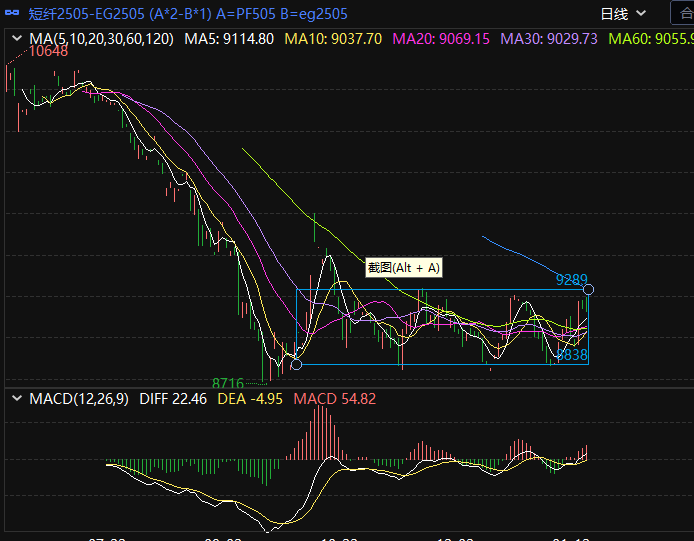
Task: Click the MACD(12,26,9) indicator label
Action: (x=79, y=399)
